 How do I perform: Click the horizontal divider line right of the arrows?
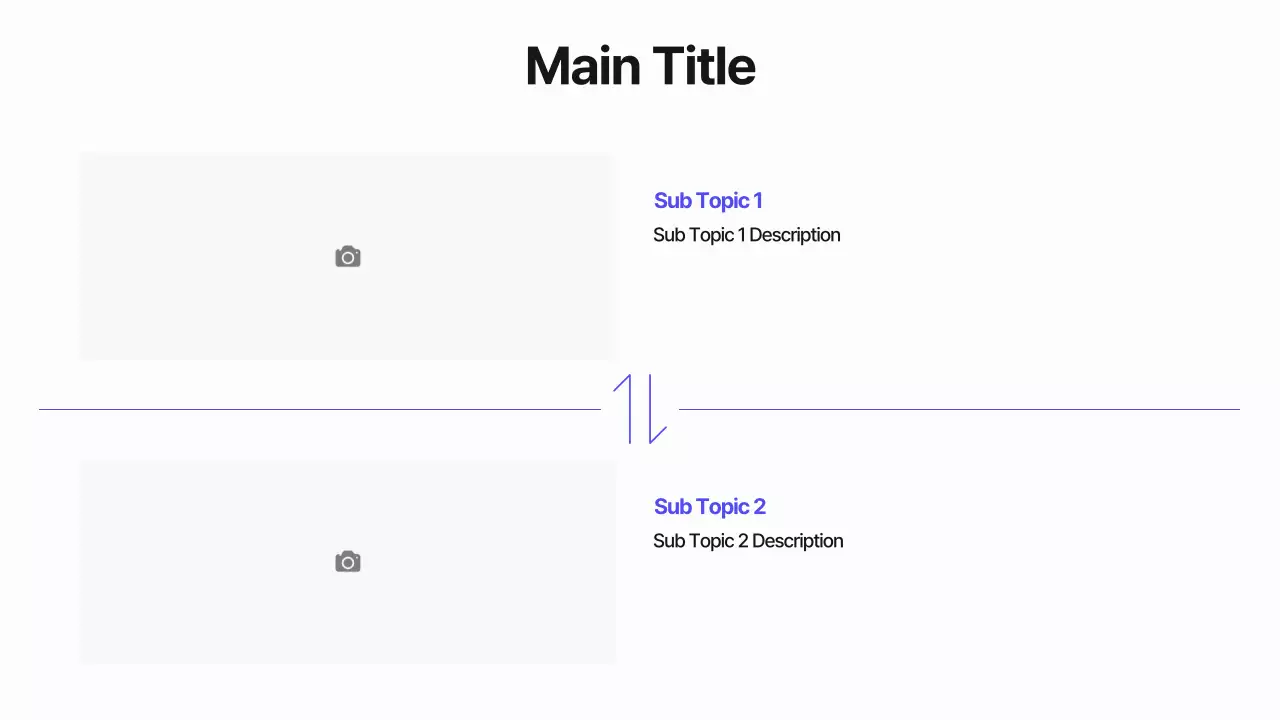[958, 409]
